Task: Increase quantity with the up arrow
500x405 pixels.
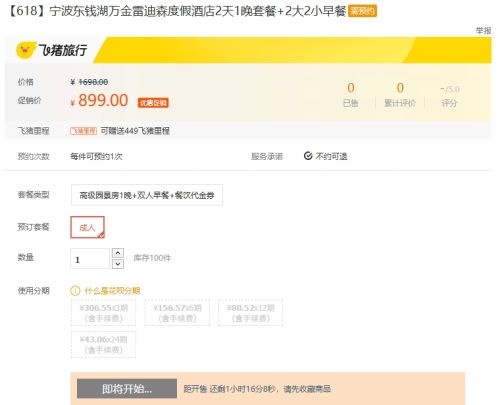Action: coord(118,253)
